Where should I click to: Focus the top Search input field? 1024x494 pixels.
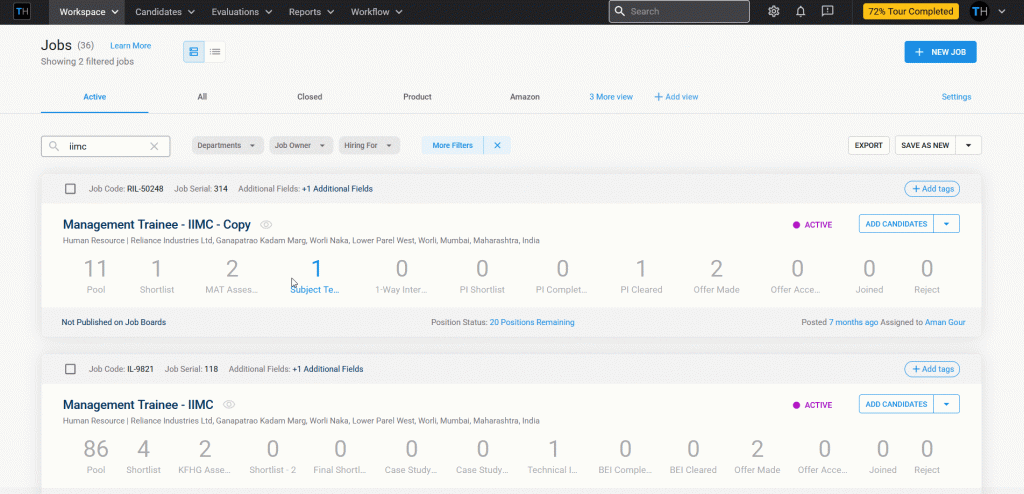679,12
